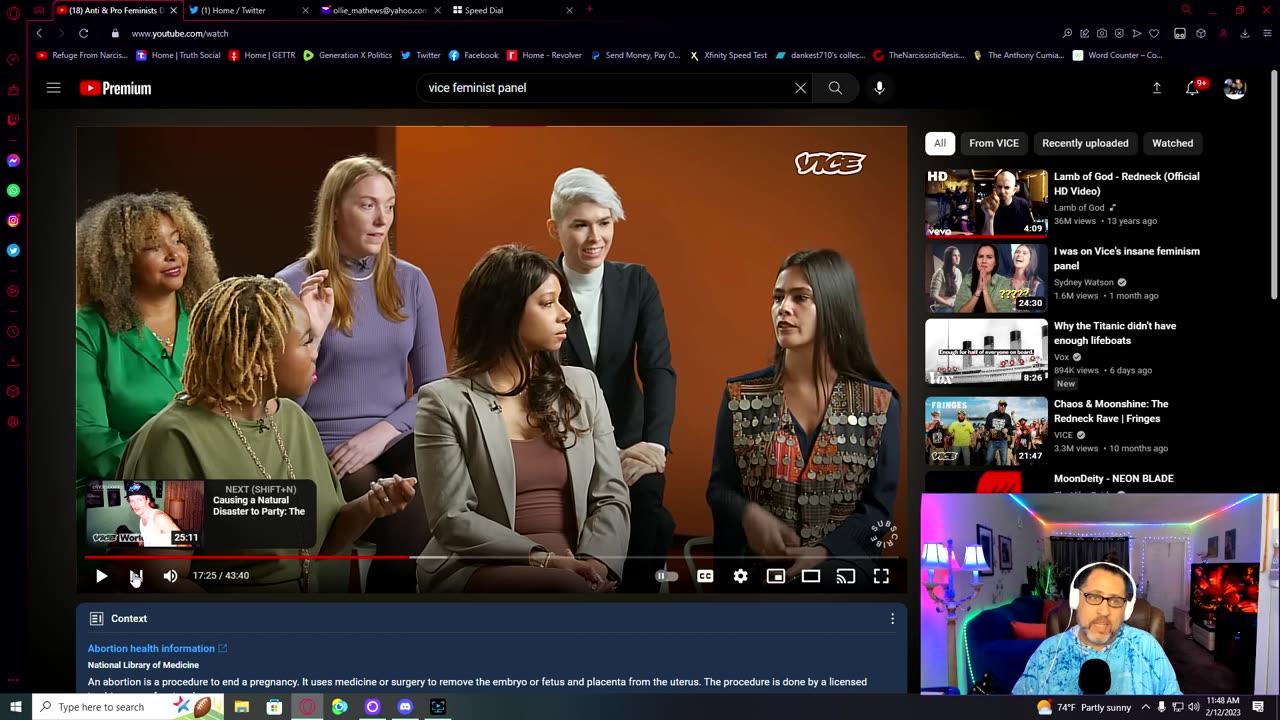Open the YouTube upload/create button
This screenshot has height=720, width=1280.
(x=1156, y=88)
